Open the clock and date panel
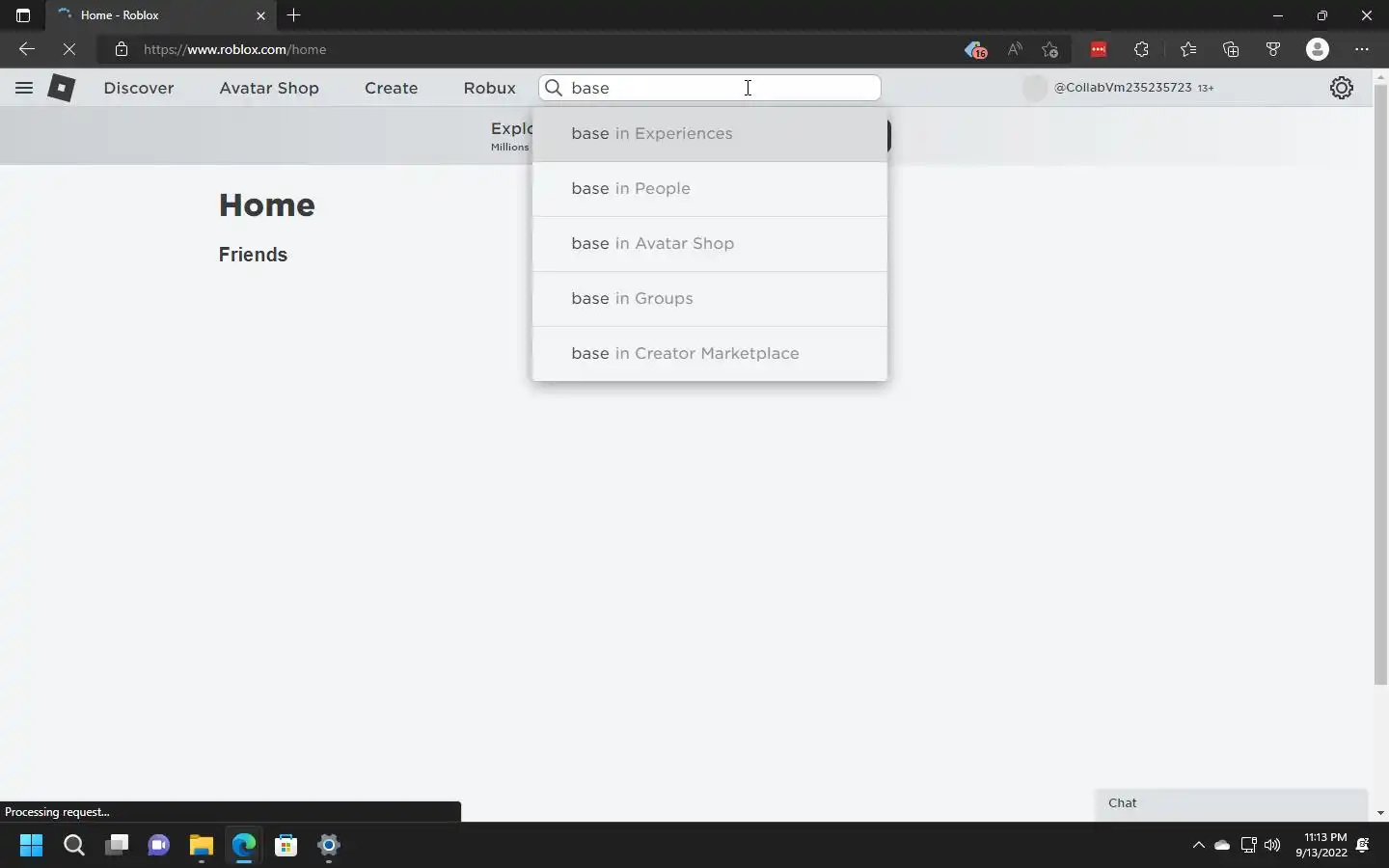The height and width of the screenshot is (868, 1389). click(1321, 846)
